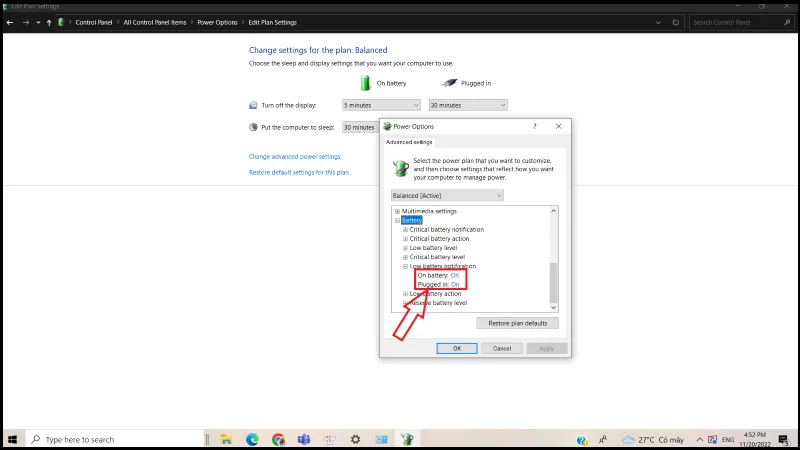Click the On battery: On setting value
800x450 pixels.
pos(455,275)
